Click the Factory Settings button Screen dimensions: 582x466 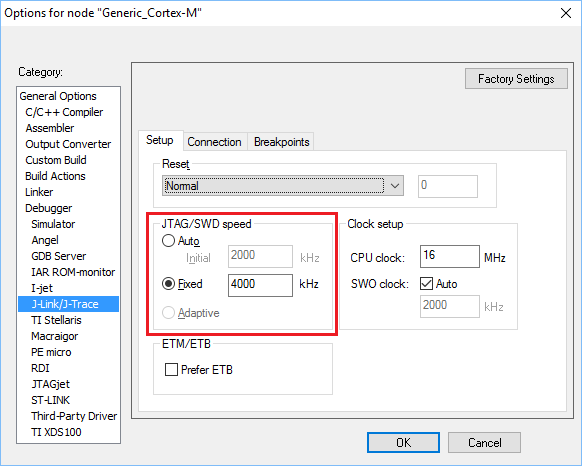click(516, 79)
